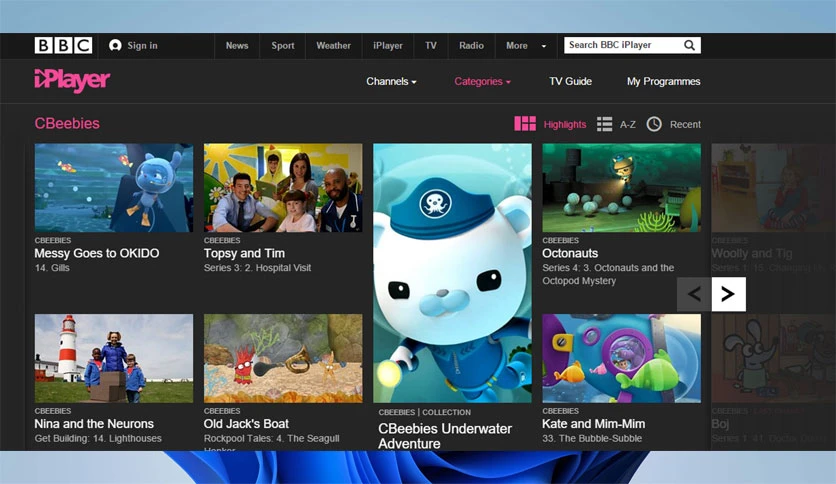Click '33. The Bubble-Subble' episode text
The height and width of the screenshot is (484, 836).
click(592, 438)
